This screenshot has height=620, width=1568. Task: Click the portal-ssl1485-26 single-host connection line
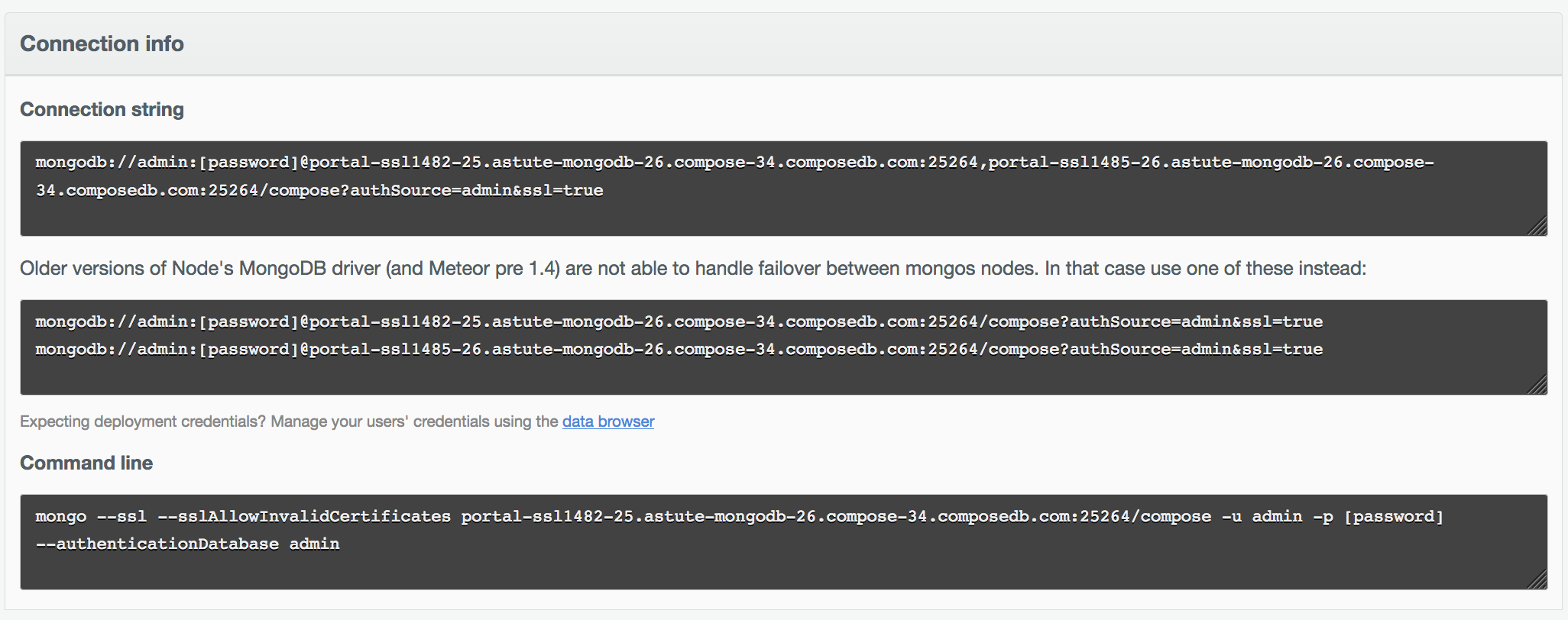click(679, 350)
